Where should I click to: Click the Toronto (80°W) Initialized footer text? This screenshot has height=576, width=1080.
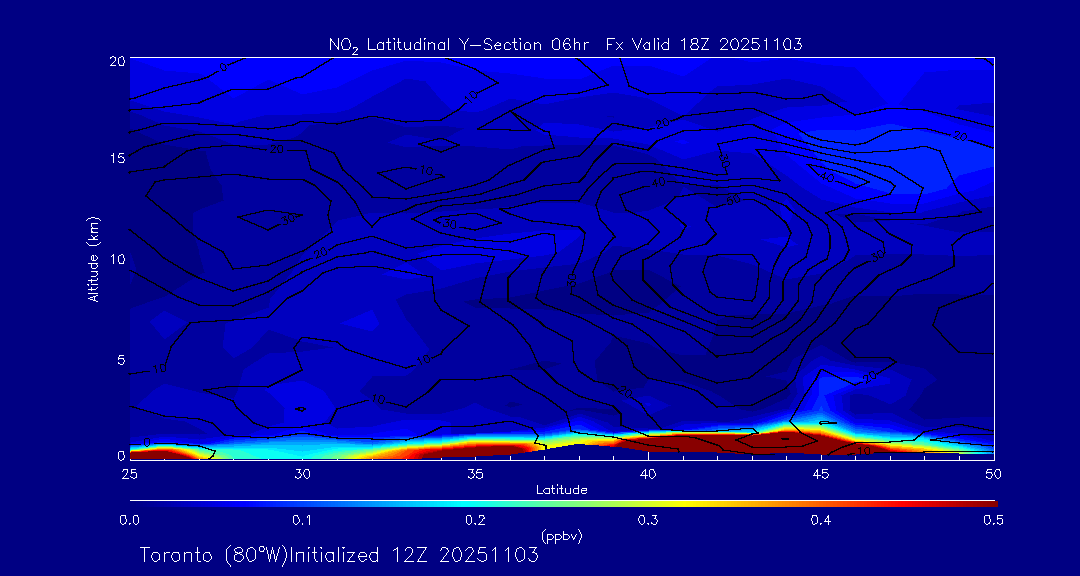(339, 554)
